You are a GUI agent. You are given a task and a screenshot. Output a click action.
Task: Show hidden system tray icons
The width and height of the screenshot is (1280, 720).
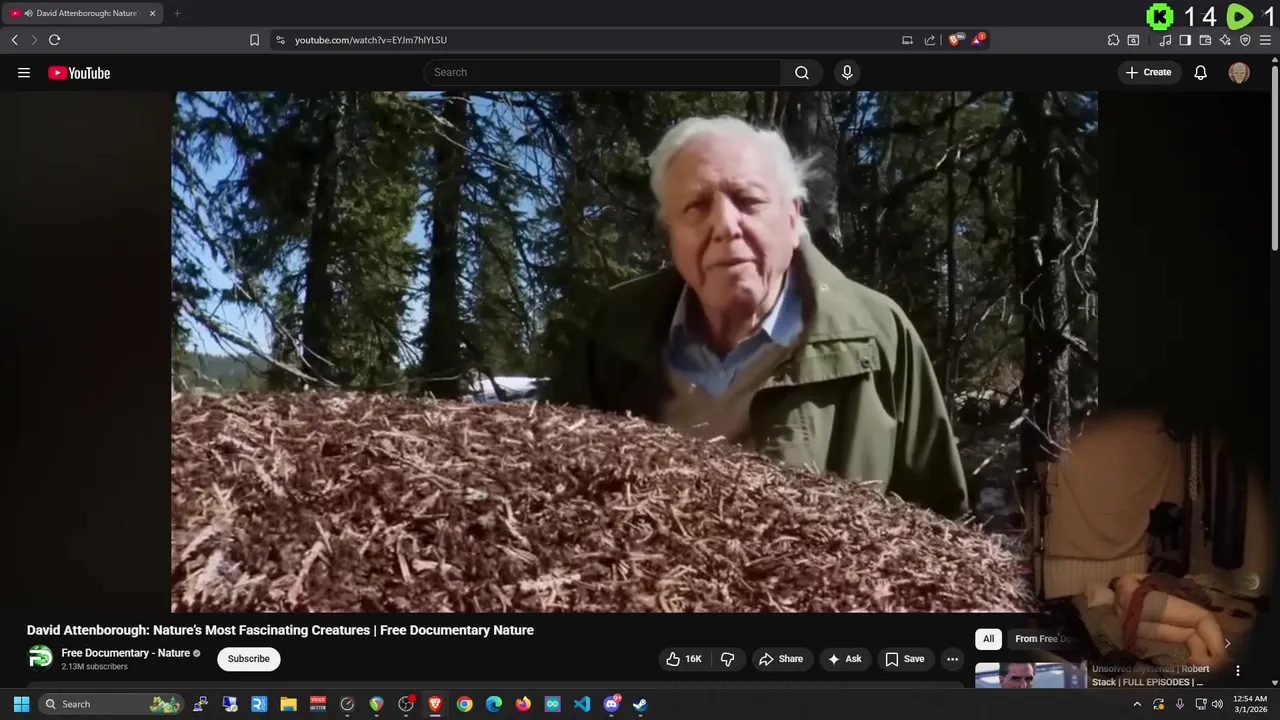click(1137, 704)
